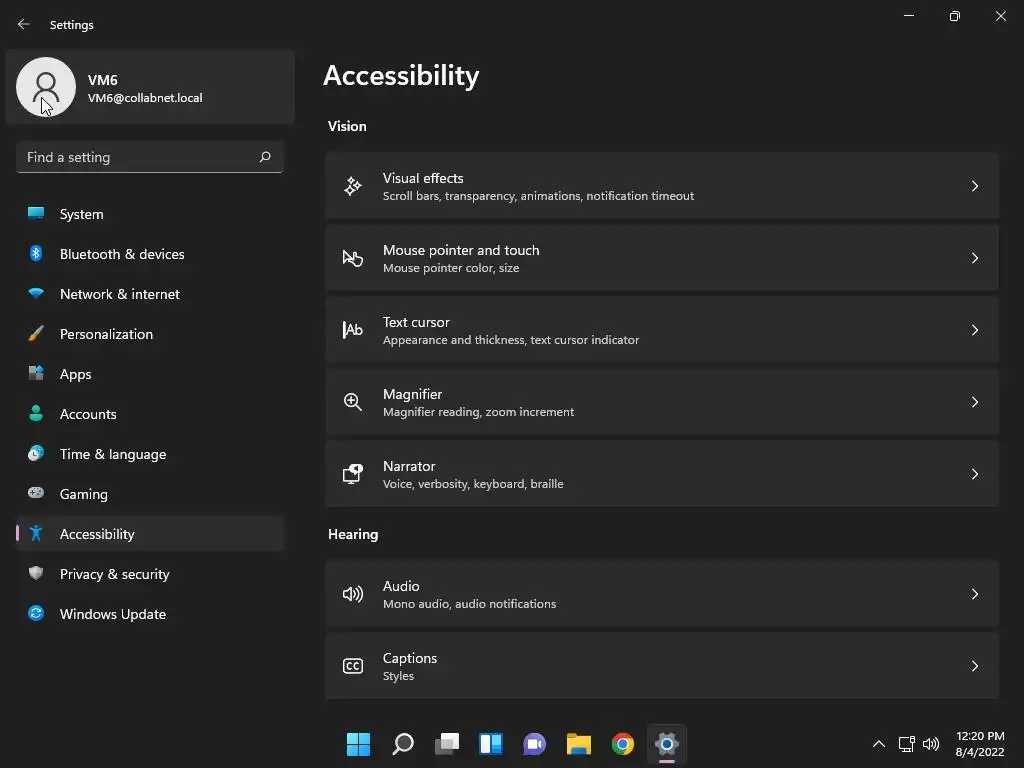
Task: Click the Mouse pointer and touch icon
Action: (353, 258)
